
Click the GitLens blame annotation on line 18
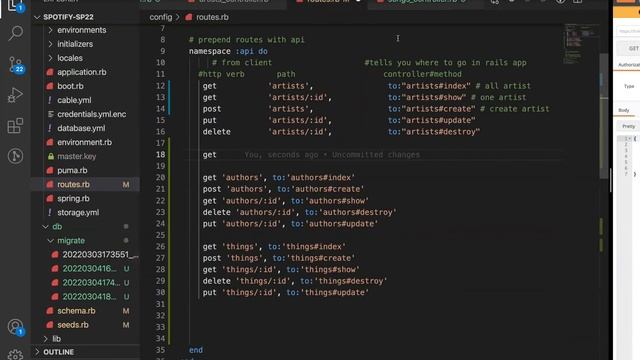[x=332, y=155]
